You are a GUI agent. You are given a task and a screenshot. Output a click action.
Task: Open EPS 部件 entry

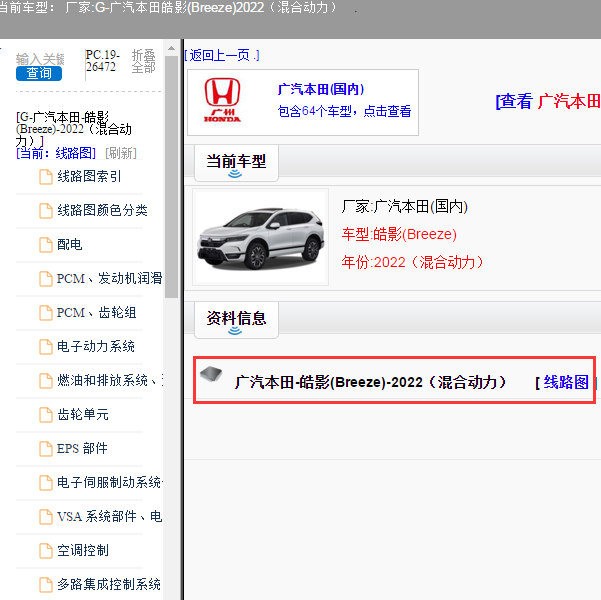pos(82,448)
